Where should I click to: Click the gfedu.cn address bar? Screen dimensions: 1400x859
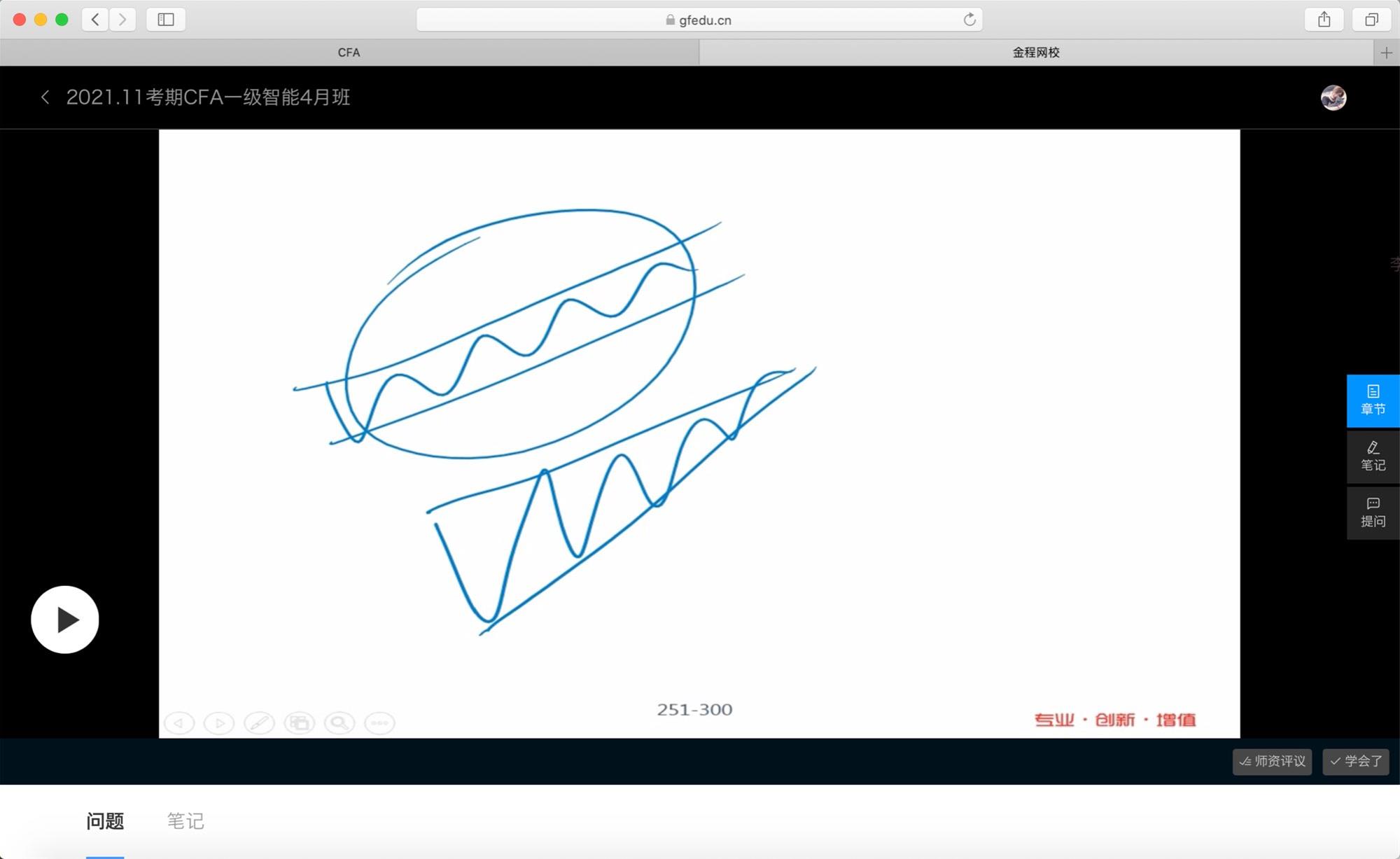pos(699,20)
